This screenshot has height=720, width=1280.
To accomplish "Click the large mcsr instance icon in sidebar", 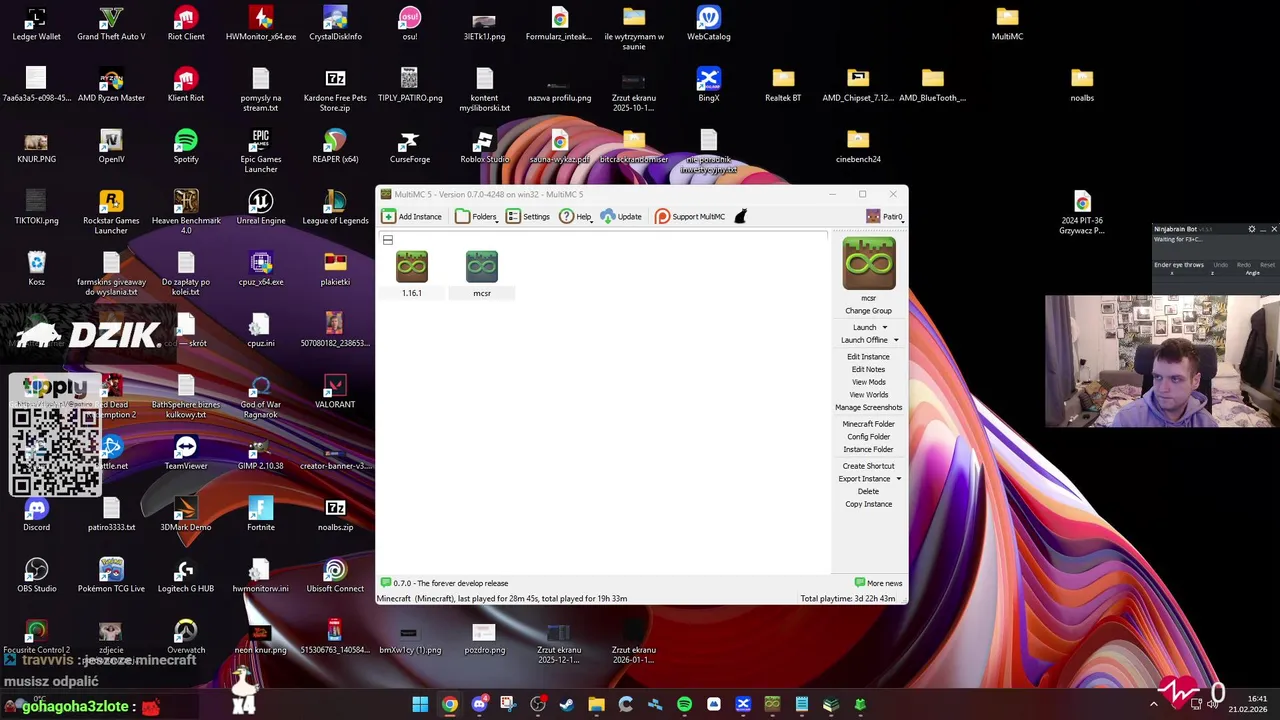I will [x=868, y=264].
